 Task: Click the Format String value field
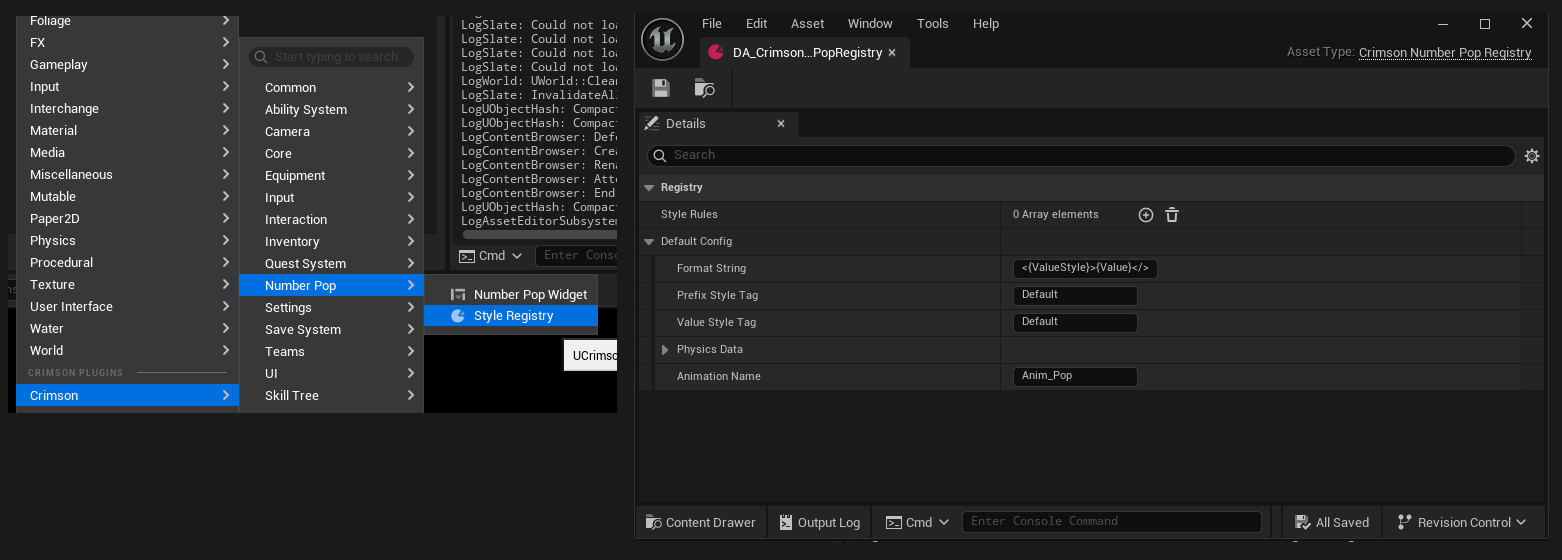click(1085, 269)
